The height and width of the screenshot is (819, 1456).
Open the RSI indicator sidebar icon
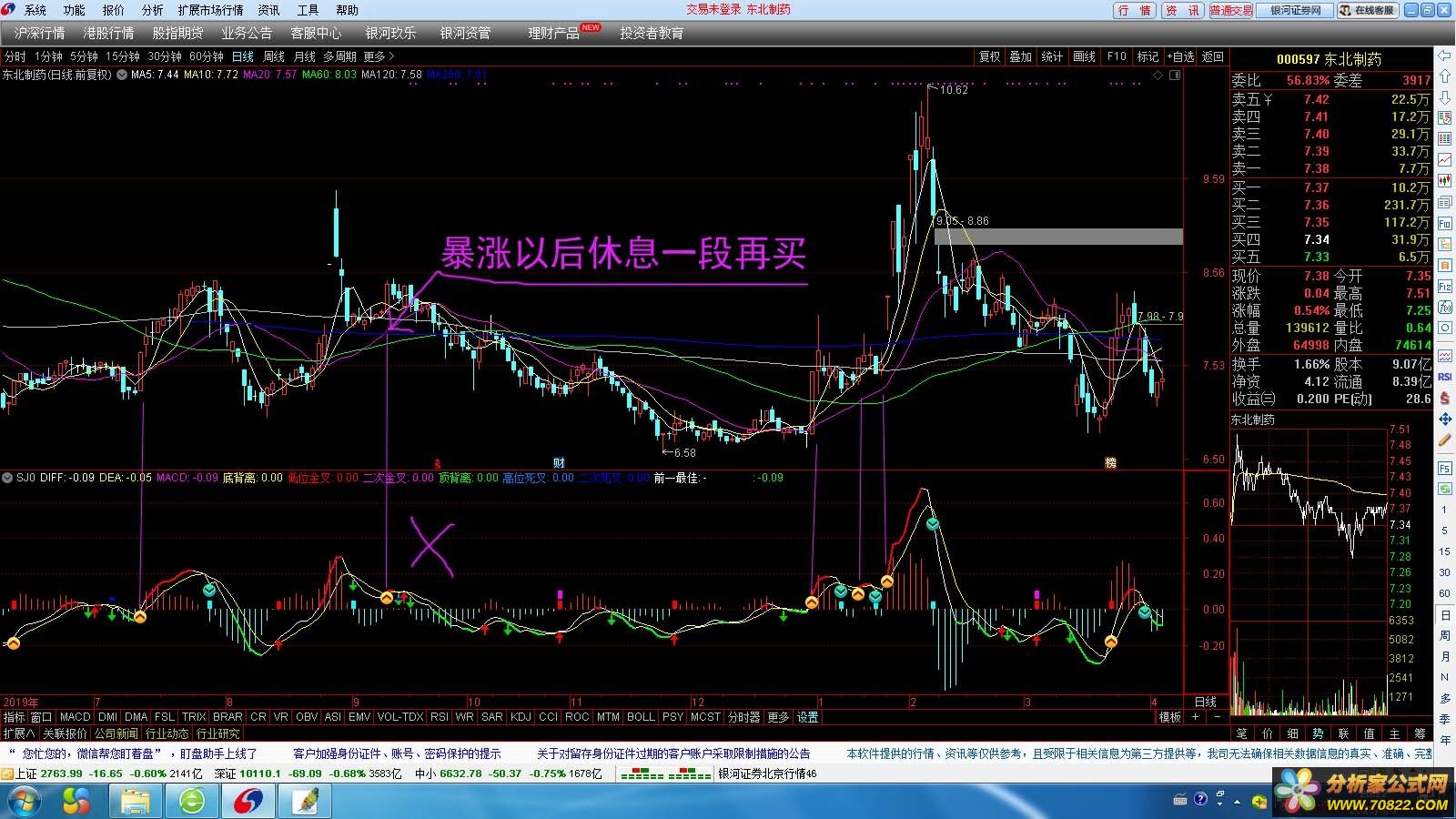point(1445,376)
